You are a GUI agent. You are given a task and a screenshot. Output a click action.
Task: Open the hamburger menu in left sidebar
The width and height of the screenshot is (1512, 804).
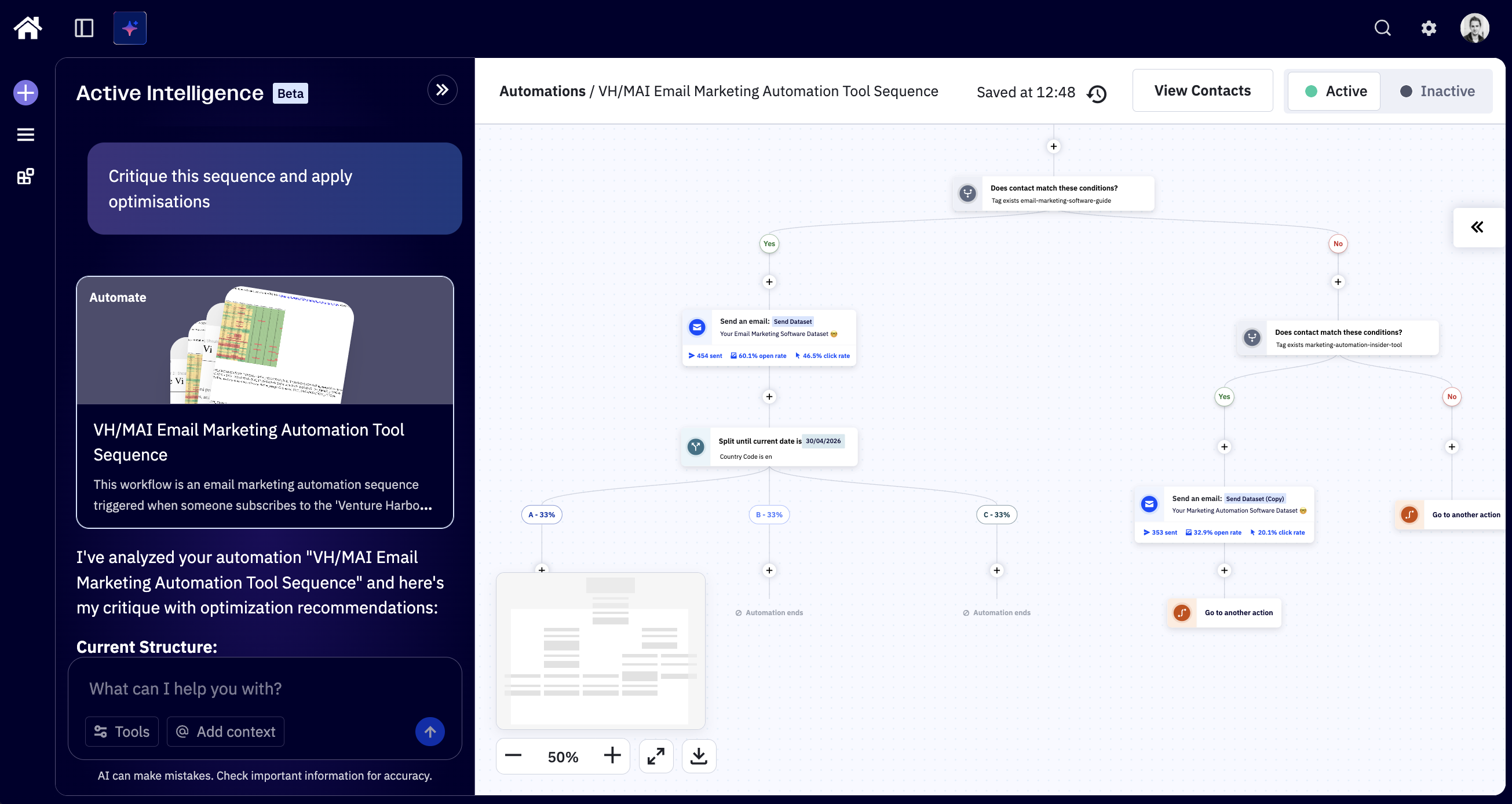(26, 134)
